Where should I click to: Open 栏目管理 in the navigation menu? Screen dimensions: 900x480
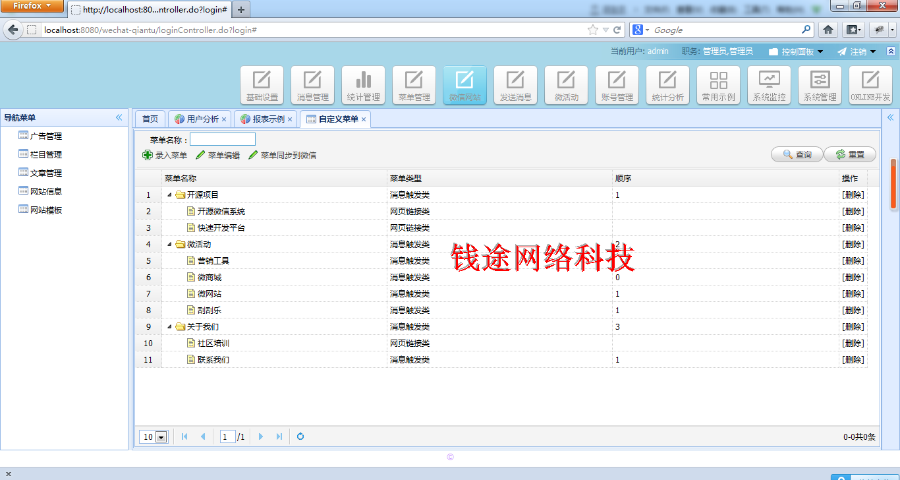tap(40, 154)
